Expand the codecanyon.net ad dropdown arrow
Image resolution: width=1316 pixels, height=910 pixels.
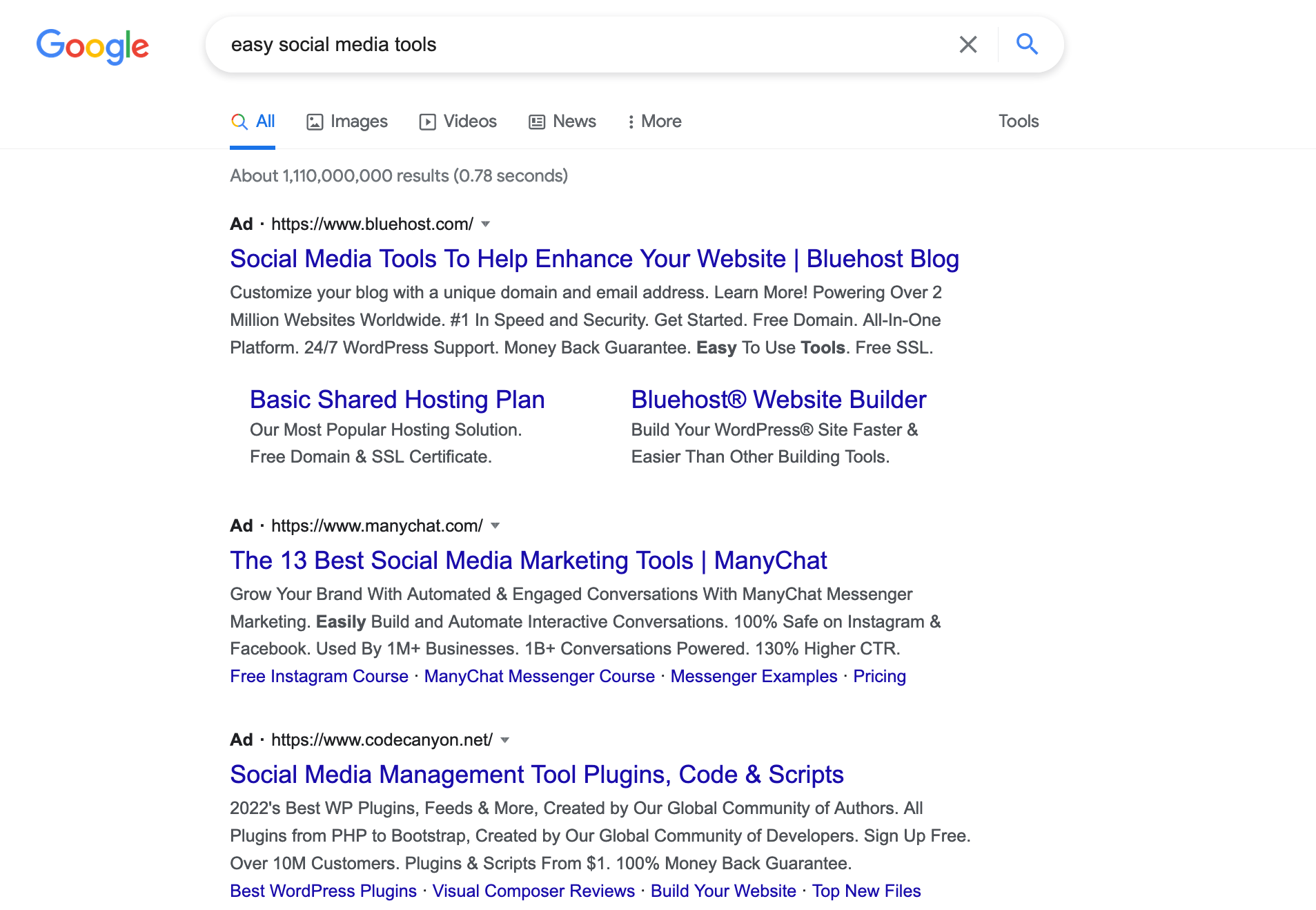(505, 740)
